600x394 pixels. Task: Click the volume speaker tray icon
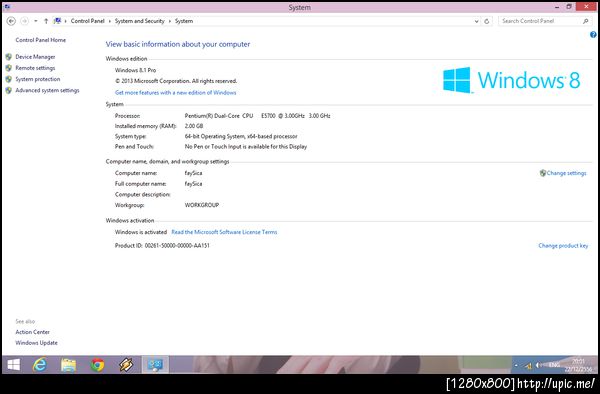click(538, 365)
